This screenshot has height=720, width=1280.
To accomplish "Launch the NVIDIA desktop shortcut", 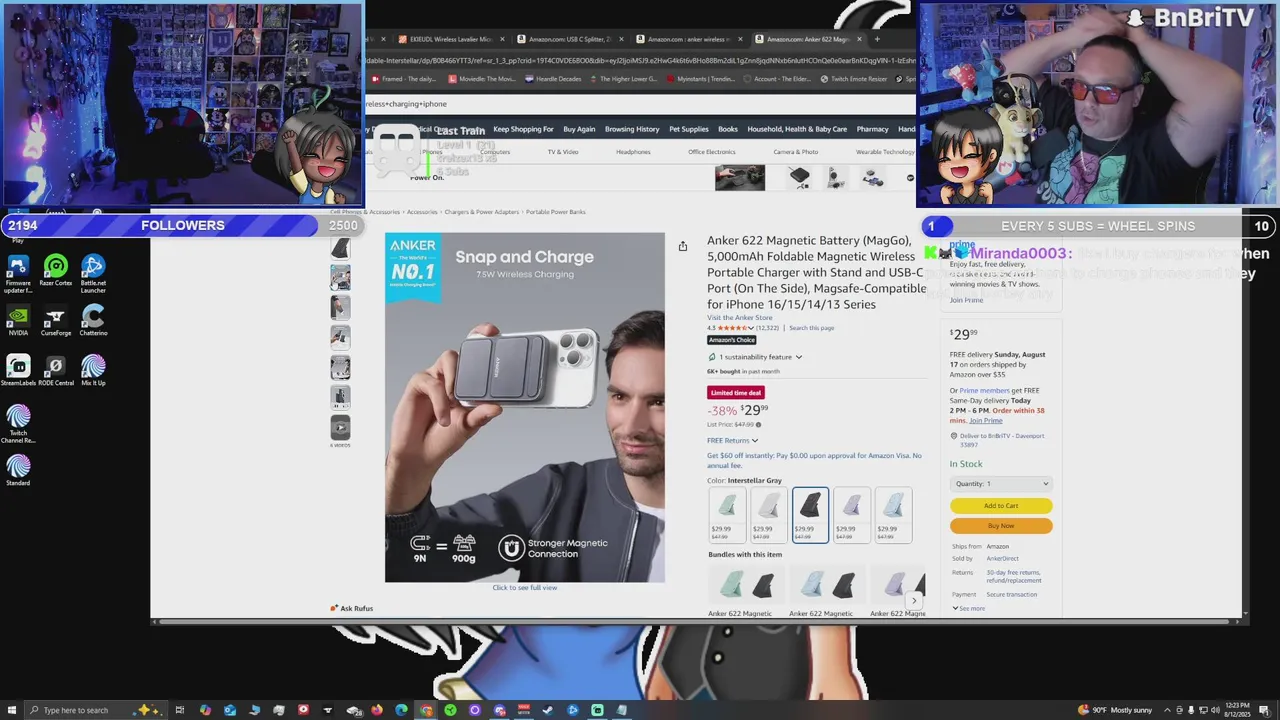I will pos(18,321).
